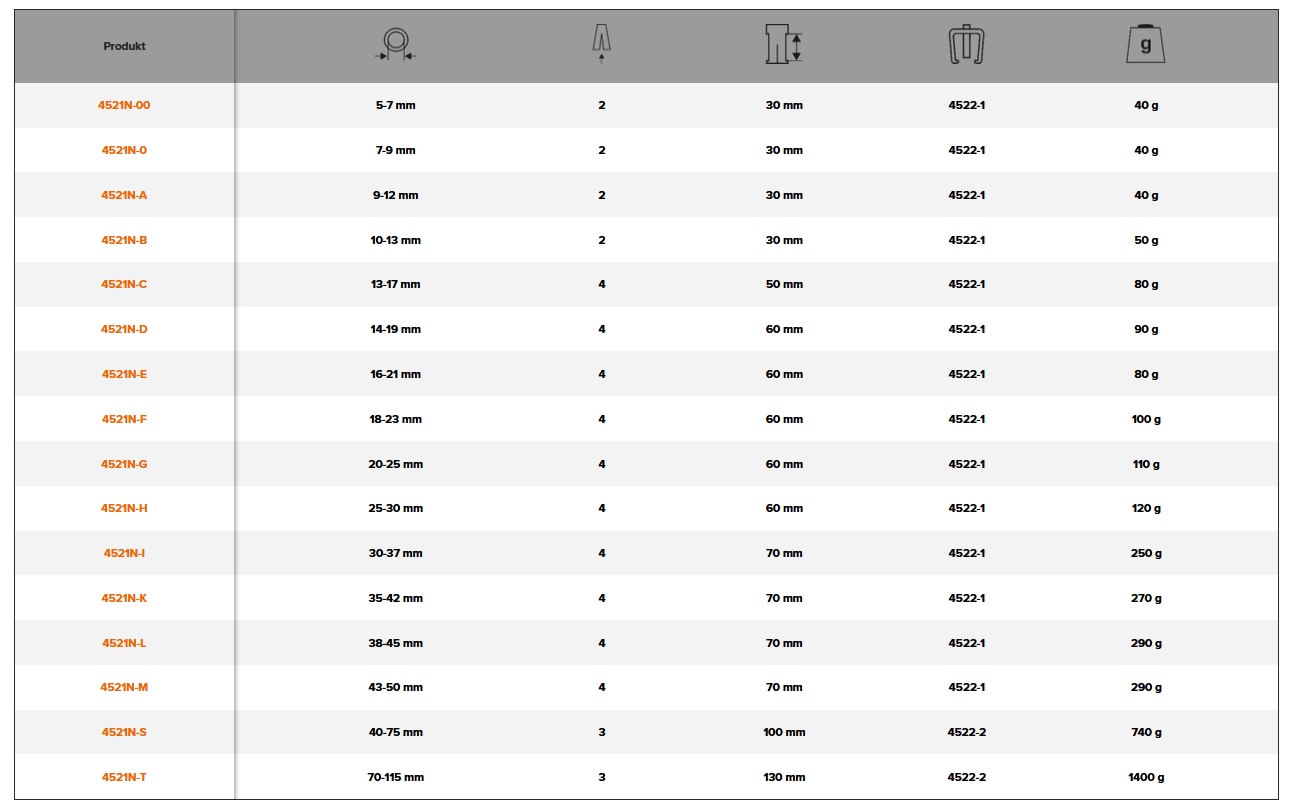Open the 4521N-M product link

124,687
